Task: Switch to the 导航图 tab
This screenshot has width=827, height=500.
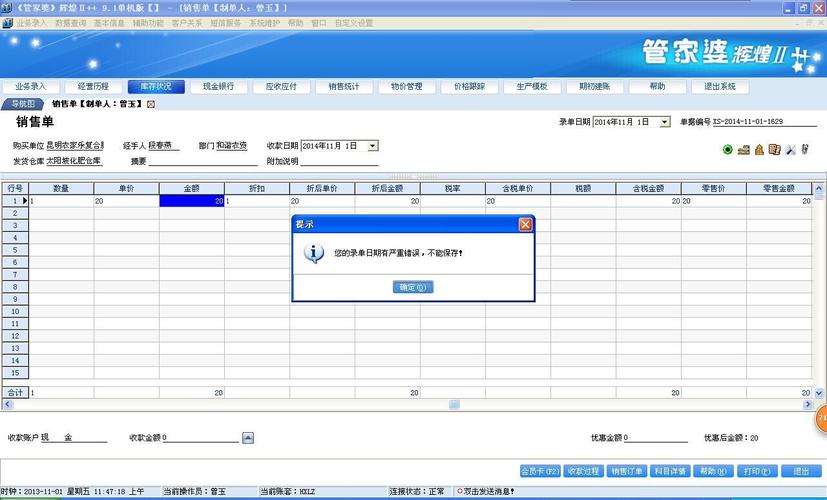Action: pos(22,104)
